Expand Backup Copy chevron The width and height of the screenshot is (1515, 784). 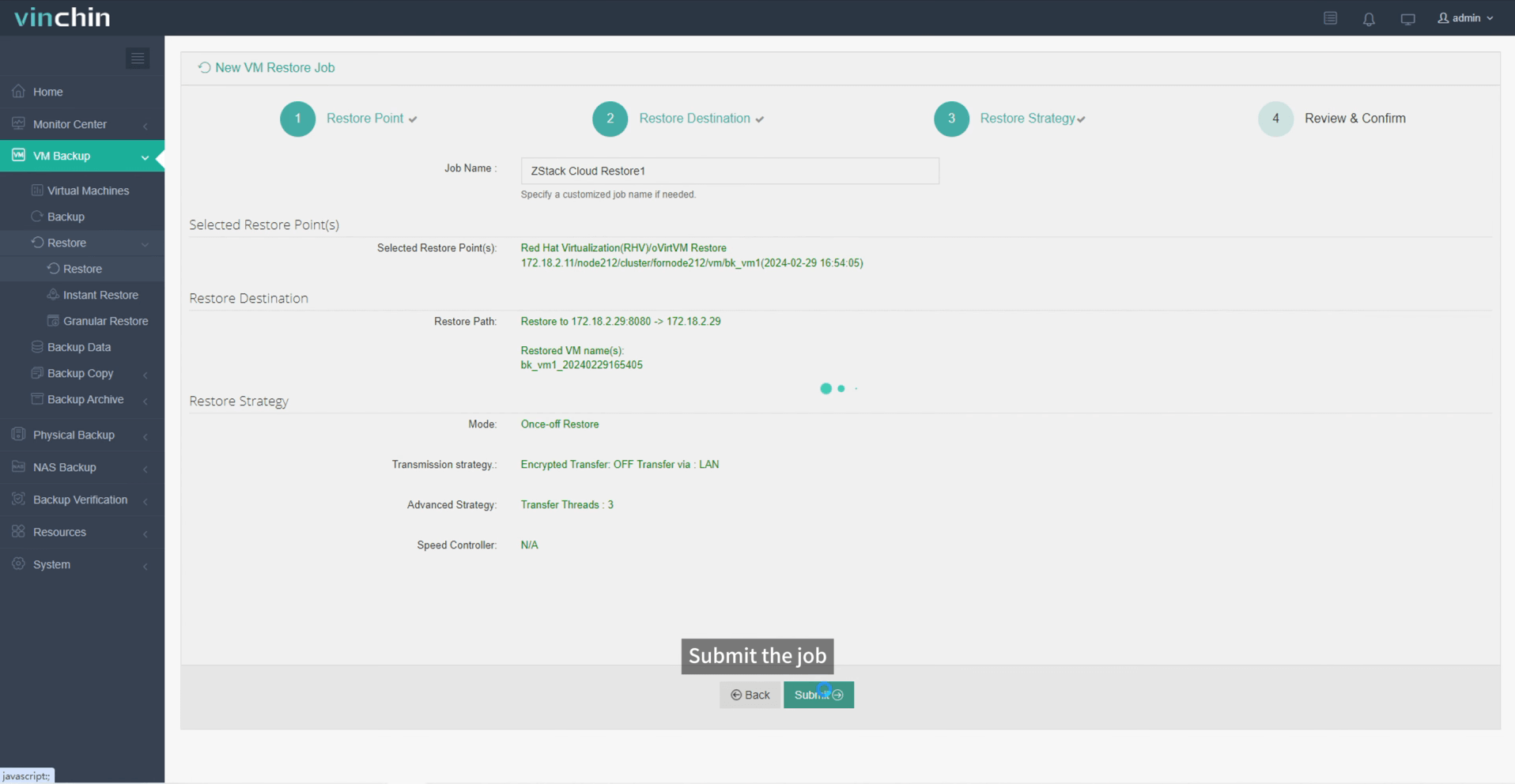click(145, 375)
